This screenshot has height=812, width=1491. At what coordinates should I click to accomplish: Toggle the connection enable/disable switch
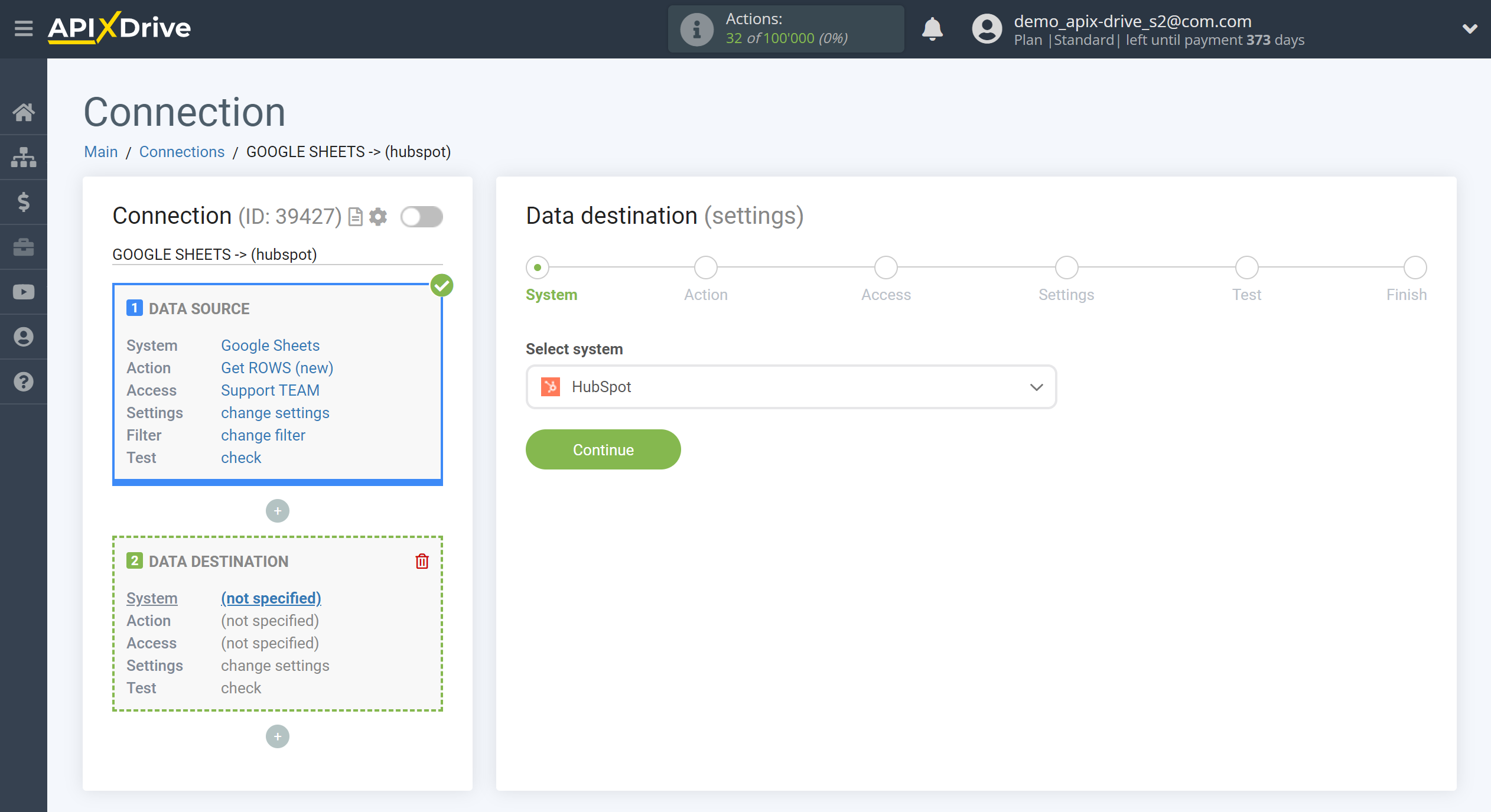tap(421, 216)
